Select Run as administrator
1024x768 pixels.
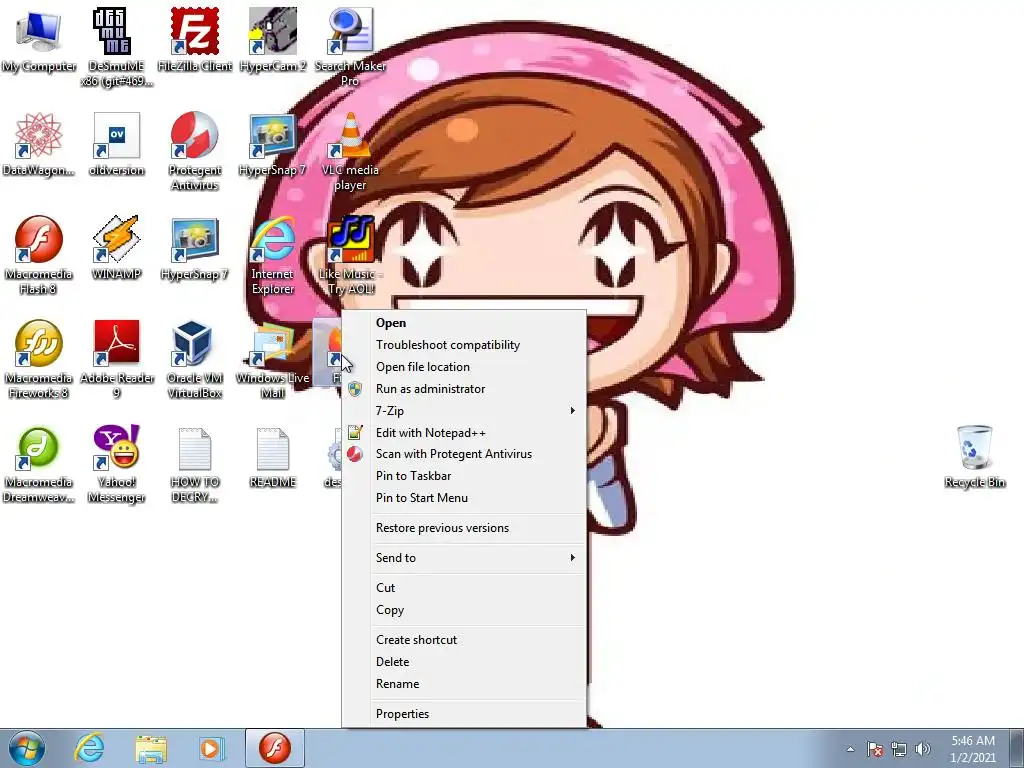pos(464,389)
